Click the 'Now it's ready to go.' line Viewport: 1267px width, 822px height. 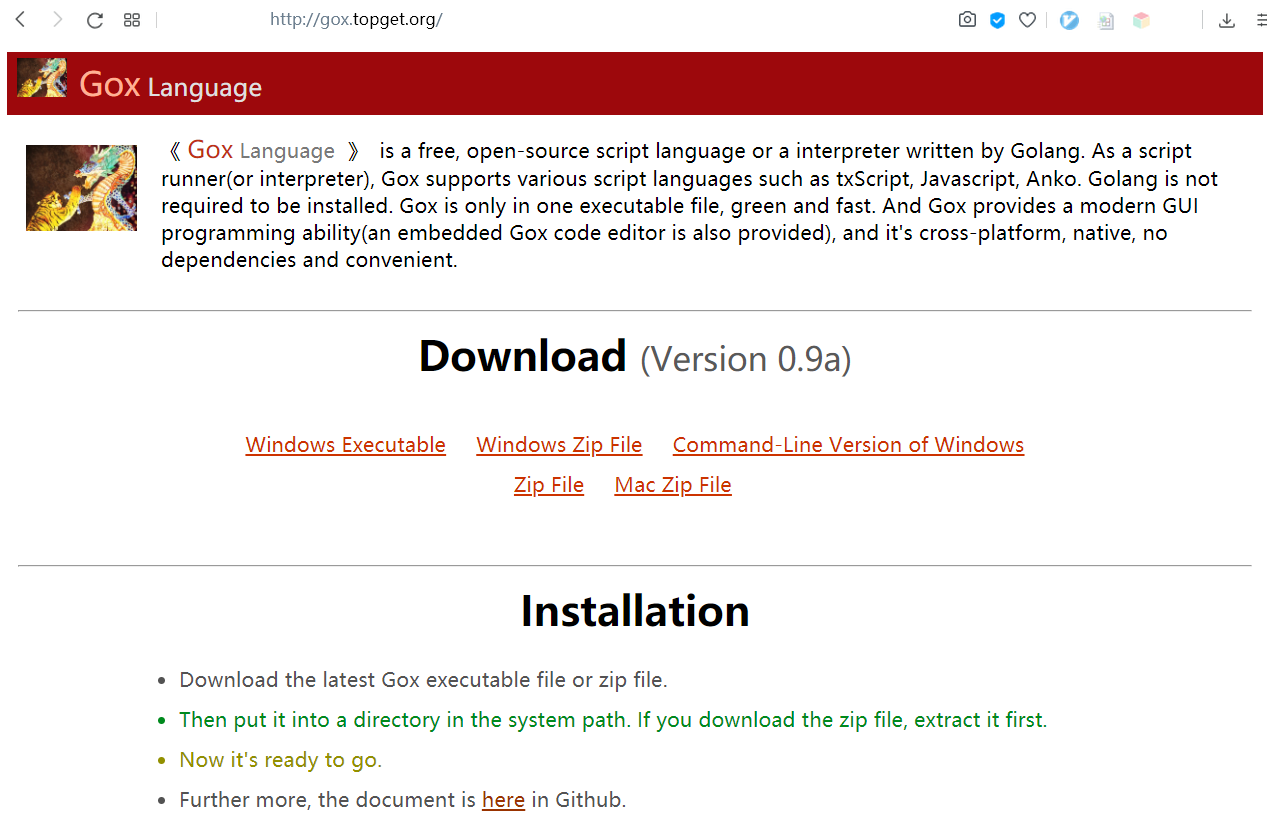280,760
